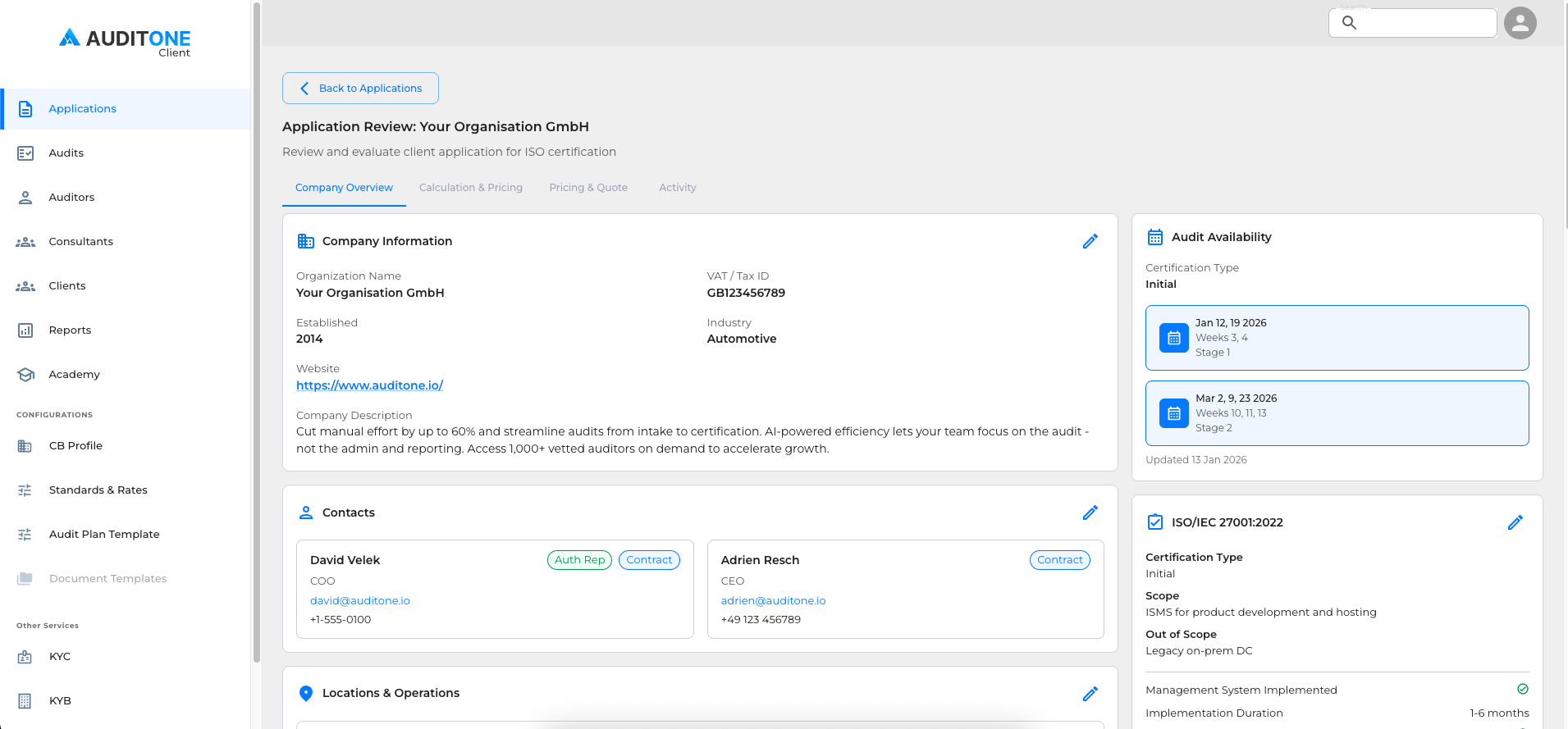Click the Document Templates folder icon
The image size is (1568, 729).
coord(25,579)
